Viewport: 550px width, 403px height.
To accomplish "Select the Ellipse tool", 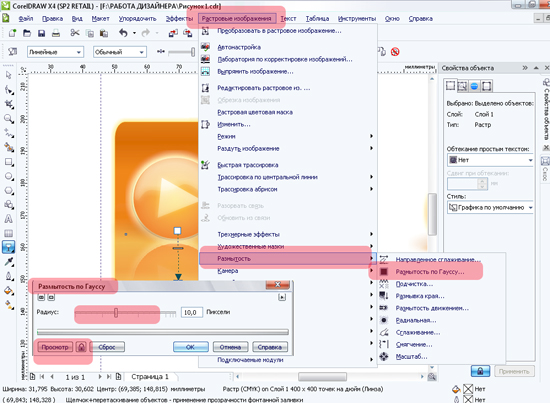I will coord(9,176).
